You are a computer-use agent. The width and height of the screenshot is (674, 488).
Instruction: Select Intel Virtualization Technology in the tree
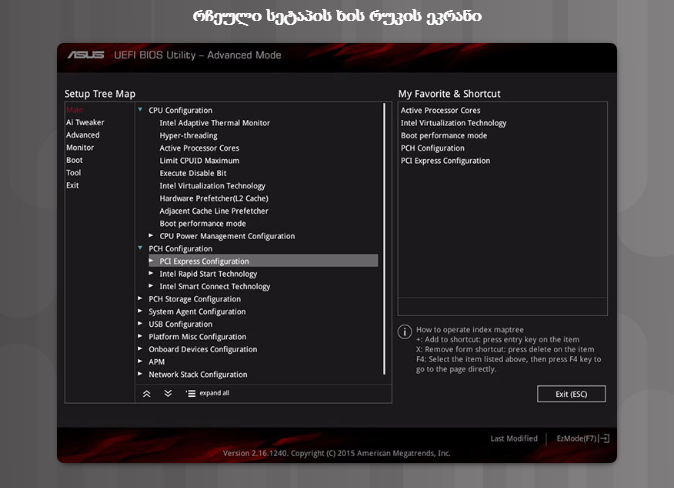tap(212, 185)
